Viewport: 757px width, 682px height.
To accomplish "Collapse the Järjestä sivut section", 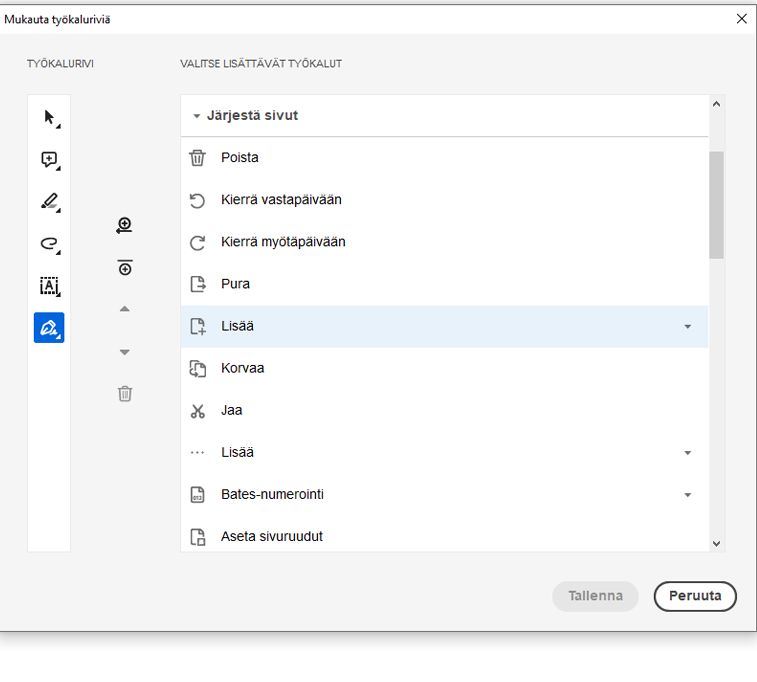I will click(x=197, y=116).
